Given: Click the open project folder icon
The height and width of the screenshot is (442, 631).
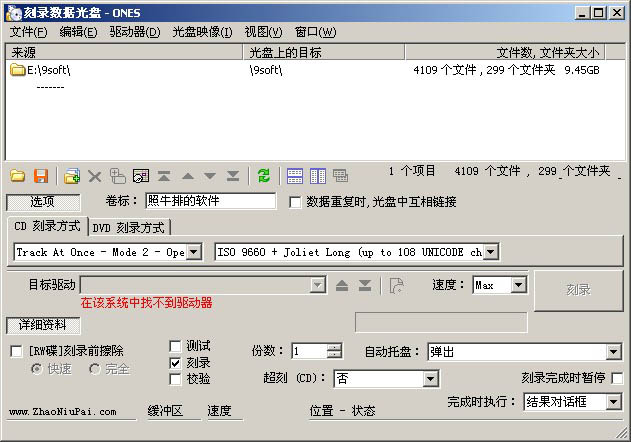Looking at the screenshot, I should (17, 176).
